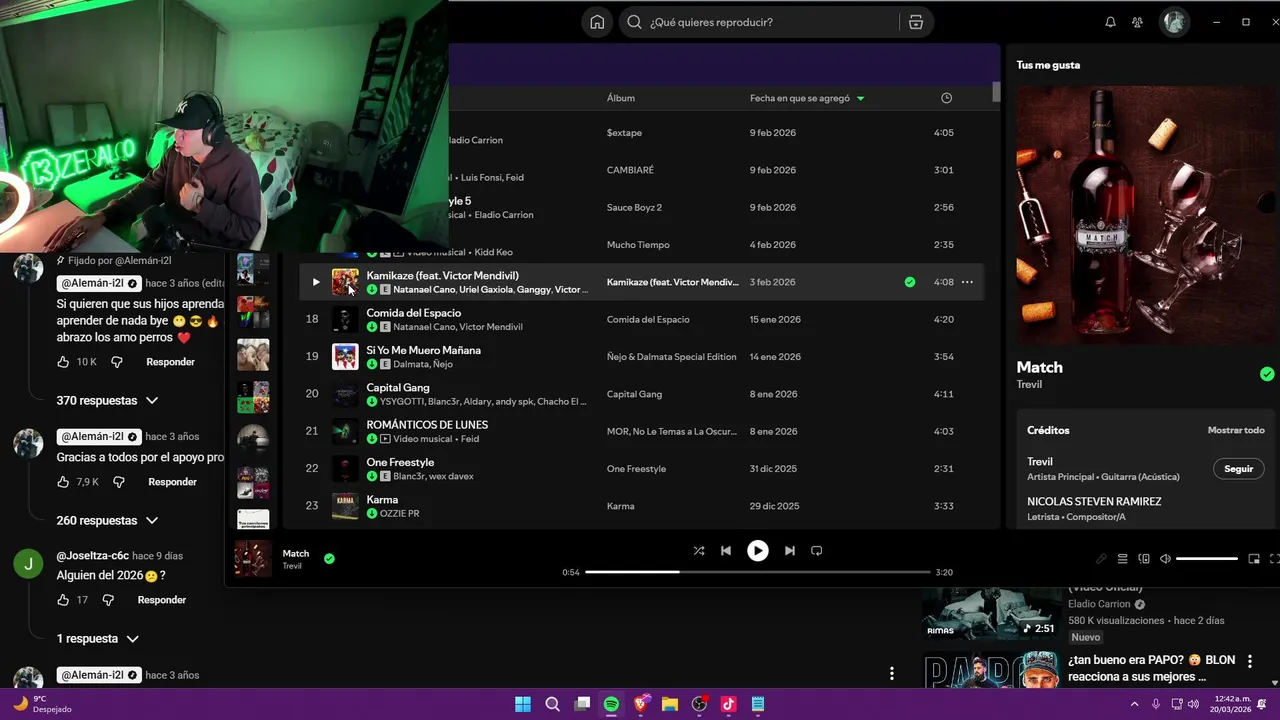The width and height of the screenshot is (1280, 720).
Task: Toggle the lyrics microphone icon
Action: (1101, 559)
